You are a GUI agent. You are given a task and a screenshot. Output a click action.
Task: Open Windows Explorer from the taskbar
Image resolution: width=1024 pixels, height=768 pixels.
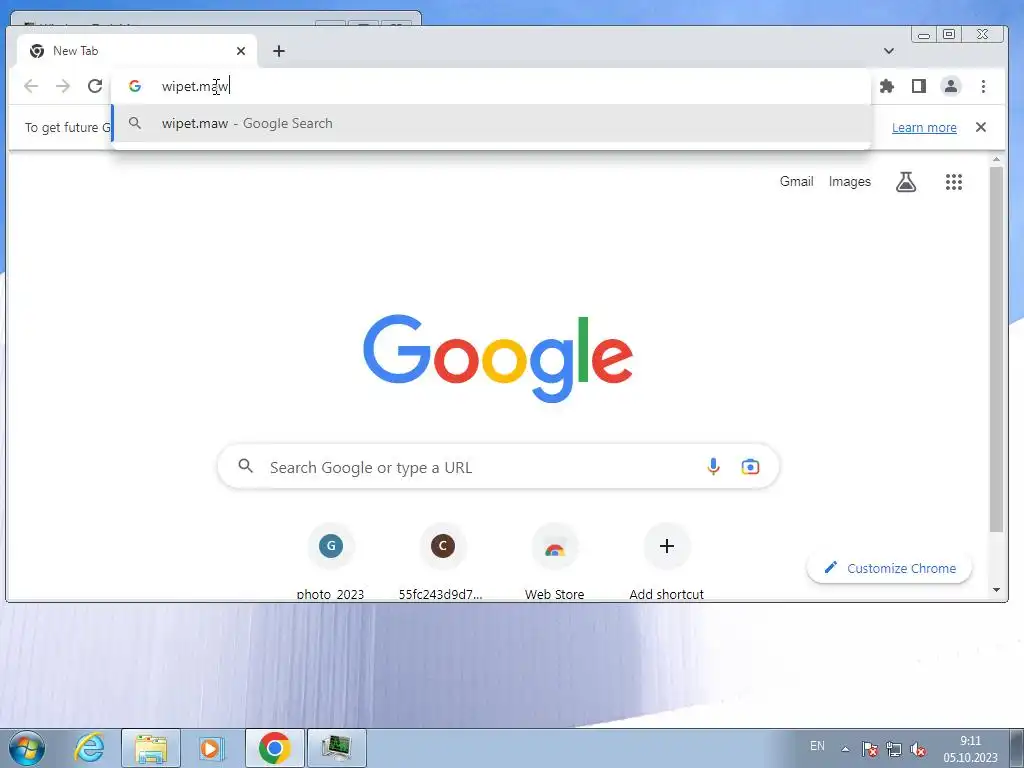pyautogui.click(x=151, y=748)
